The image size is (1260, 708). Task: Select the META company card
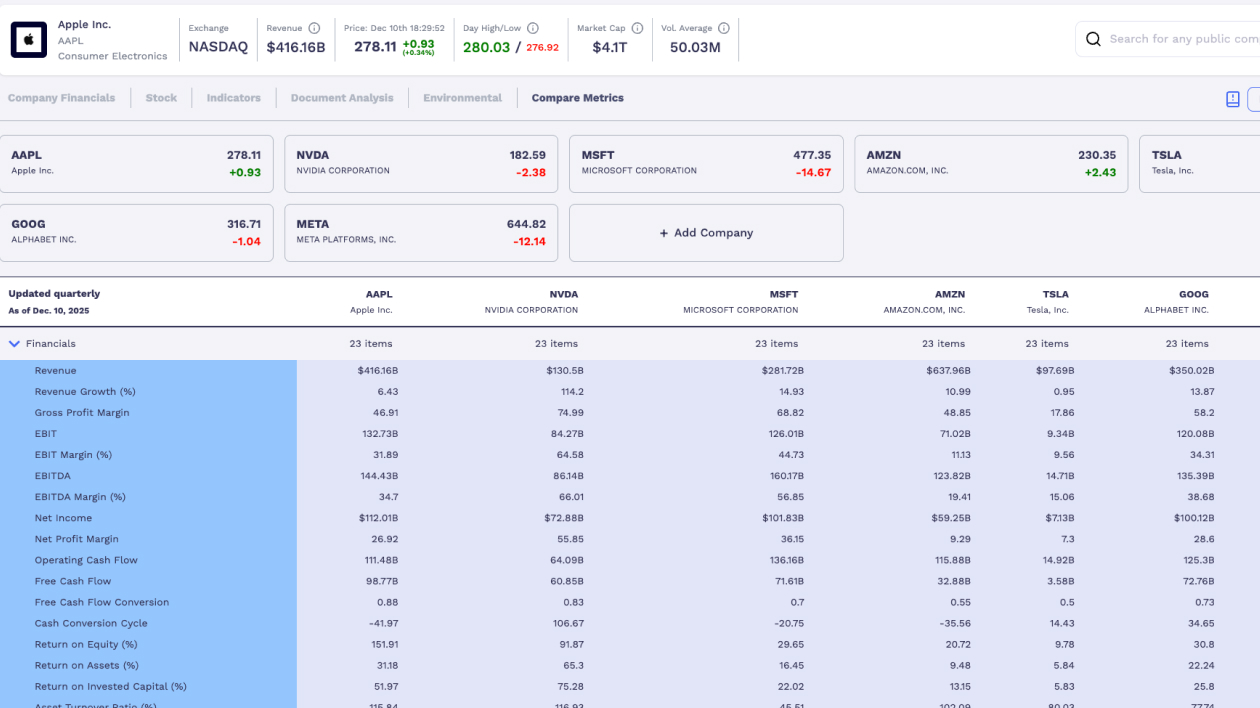(421, 233)
